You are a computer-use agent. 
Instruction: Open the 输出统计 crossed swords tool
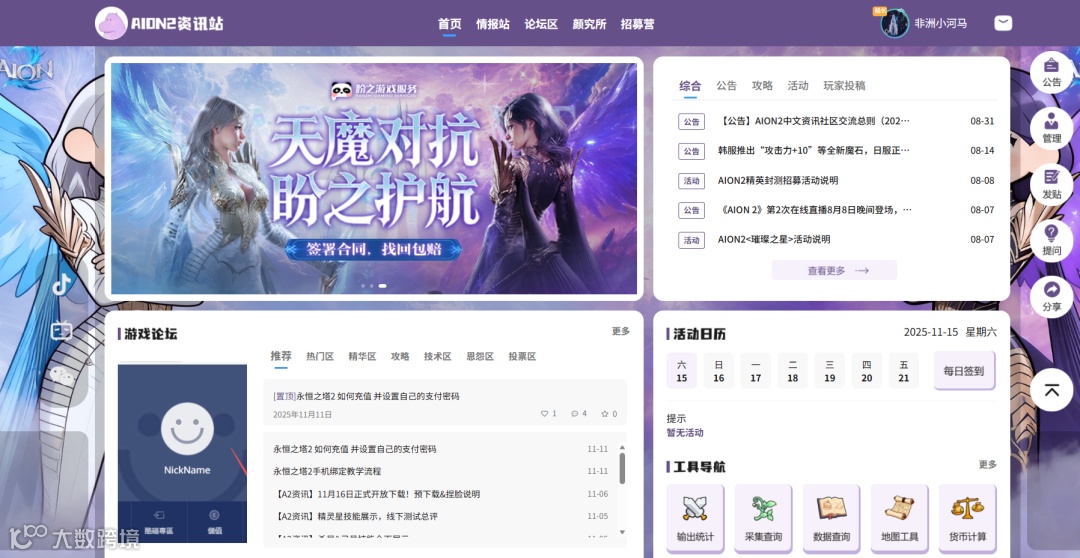(695, 518)
